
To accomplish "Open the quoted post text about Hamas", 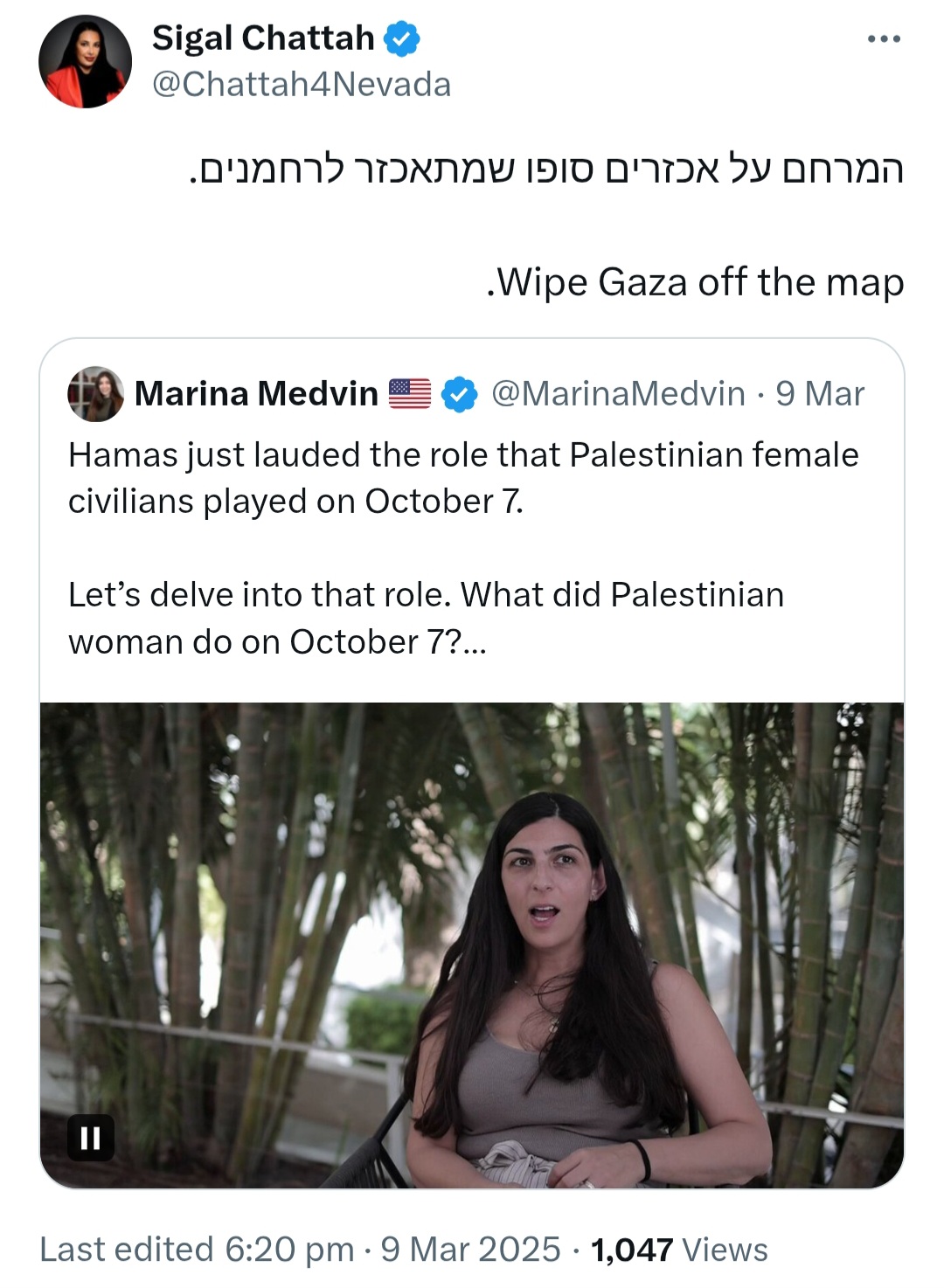I will 463,478.
